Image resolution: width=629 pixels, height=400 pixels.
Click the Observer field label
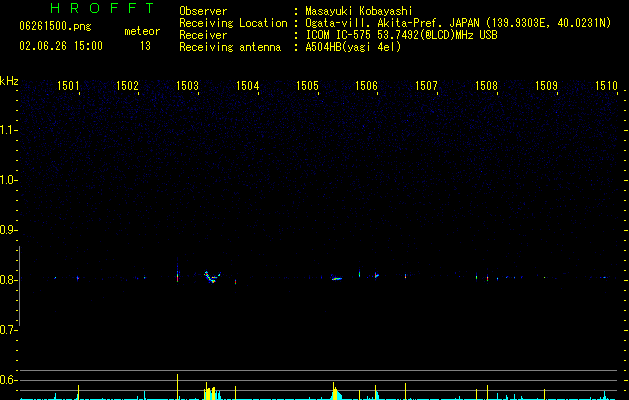203,11
